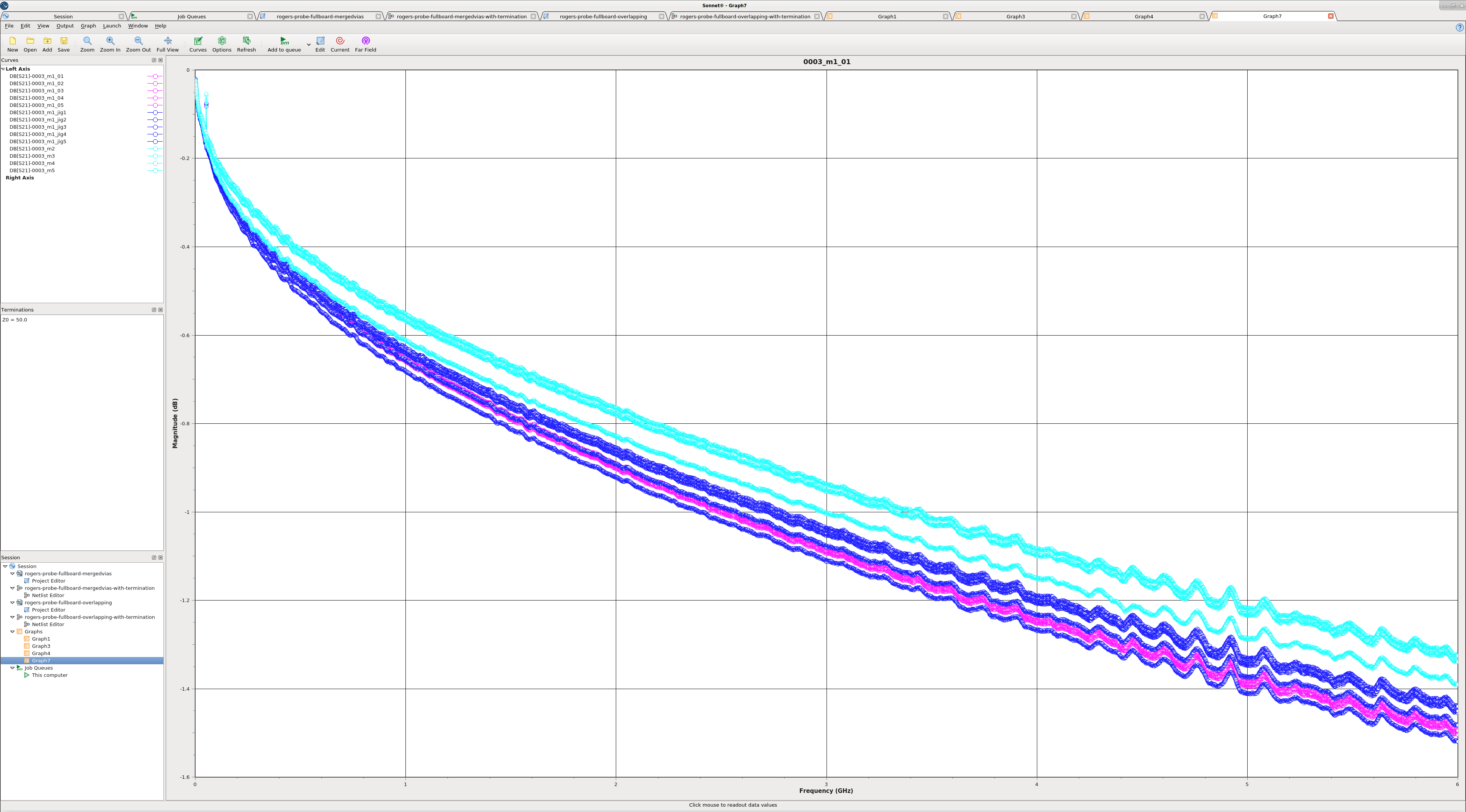The height and width of the screenshot is (812, 1466).
Task: Open the View menu
Action: 43,26
